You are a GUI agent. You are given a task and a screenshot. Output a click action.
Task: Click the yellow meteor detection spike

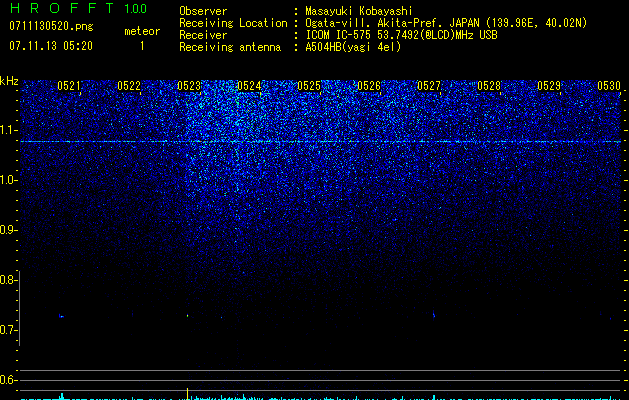[x=187, y=393]
